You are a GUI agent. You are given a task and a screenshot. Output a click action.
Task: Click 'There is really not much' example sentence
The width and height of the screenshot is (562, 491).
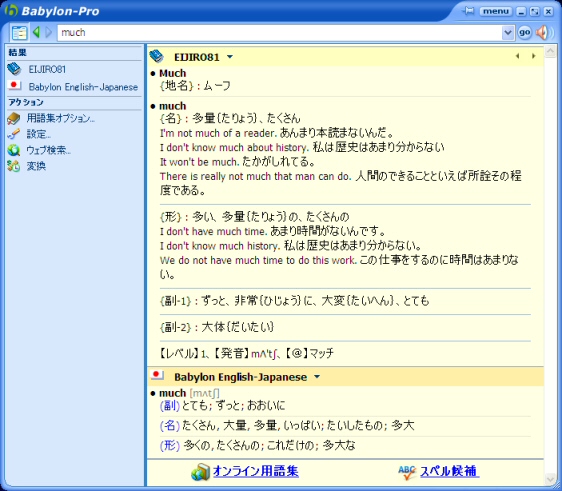(x=256, y=176)
